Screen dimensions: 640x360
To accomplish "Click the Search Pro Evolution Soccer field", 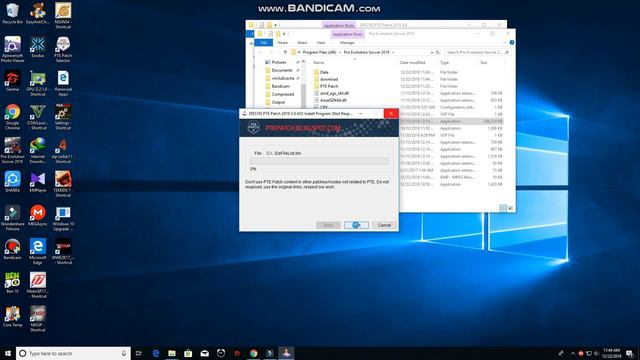I will pos(477,52).
